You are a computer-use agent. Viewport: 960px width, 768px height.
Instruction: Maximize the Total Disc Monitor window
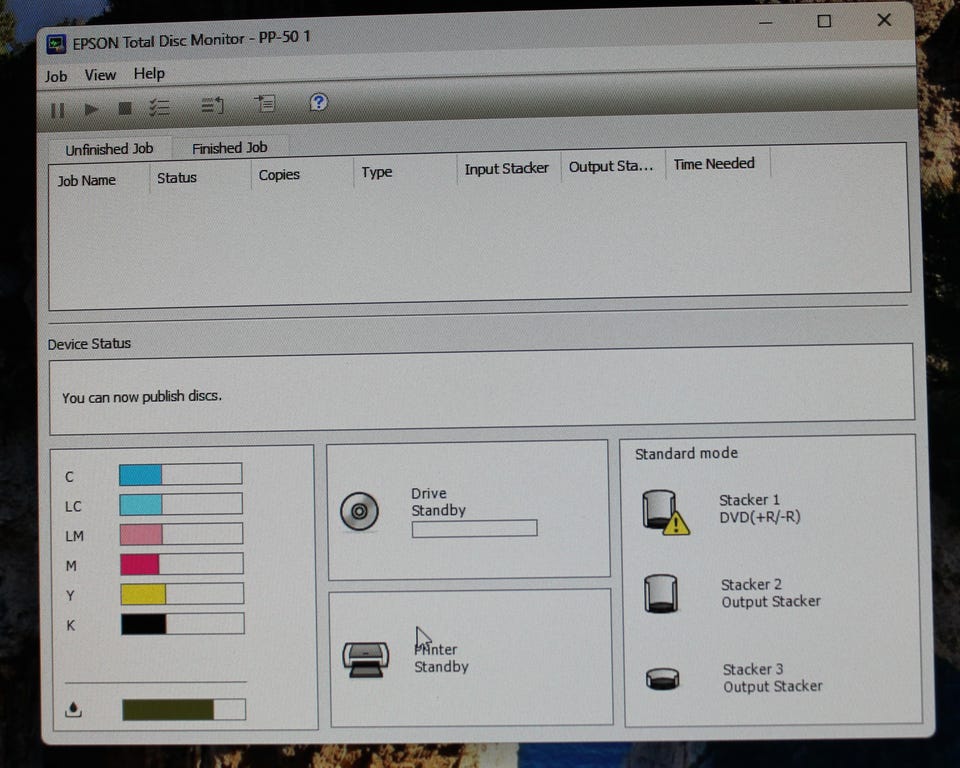pos(824,21)
